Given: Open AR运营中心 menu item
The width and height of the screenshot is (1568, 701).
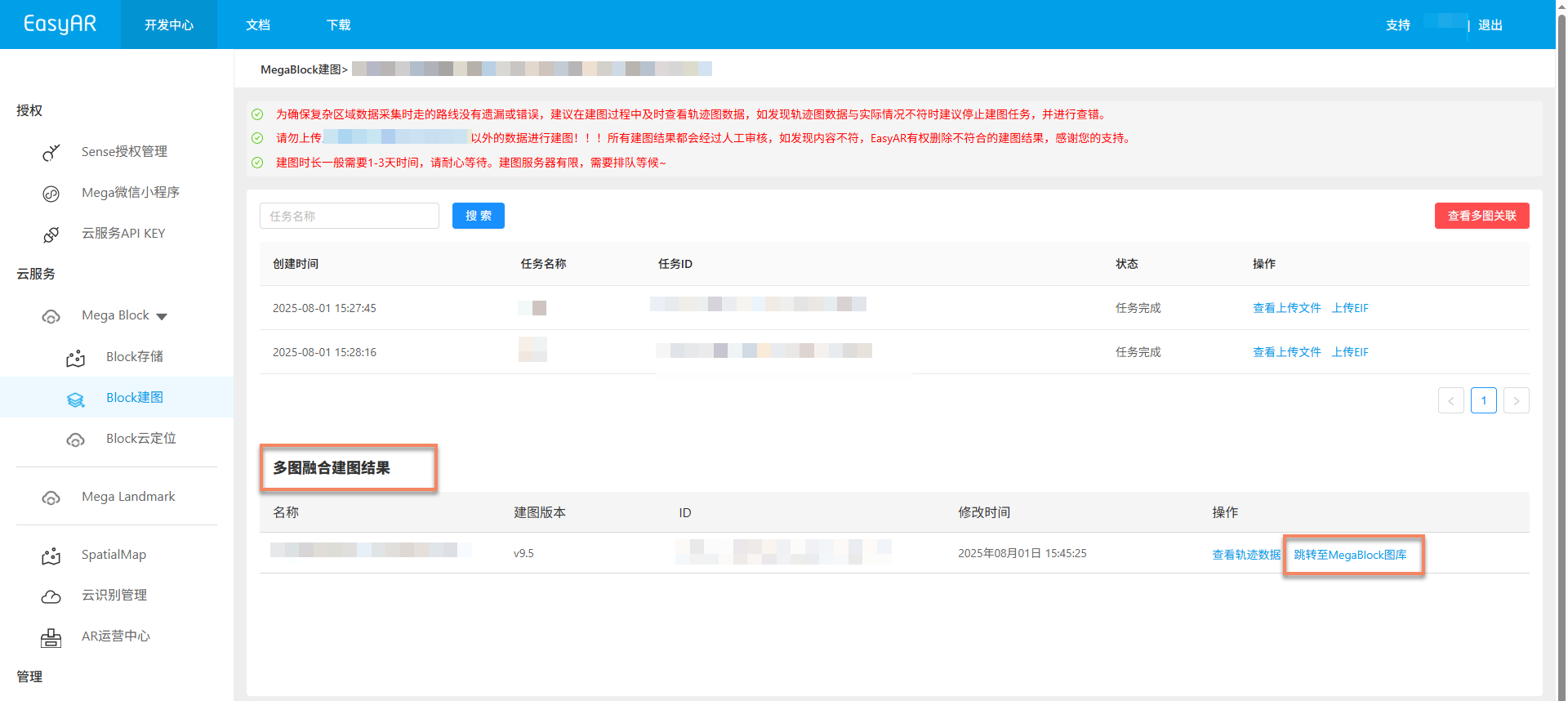Looking at the screenshot, I should click(x=116, y=636).
